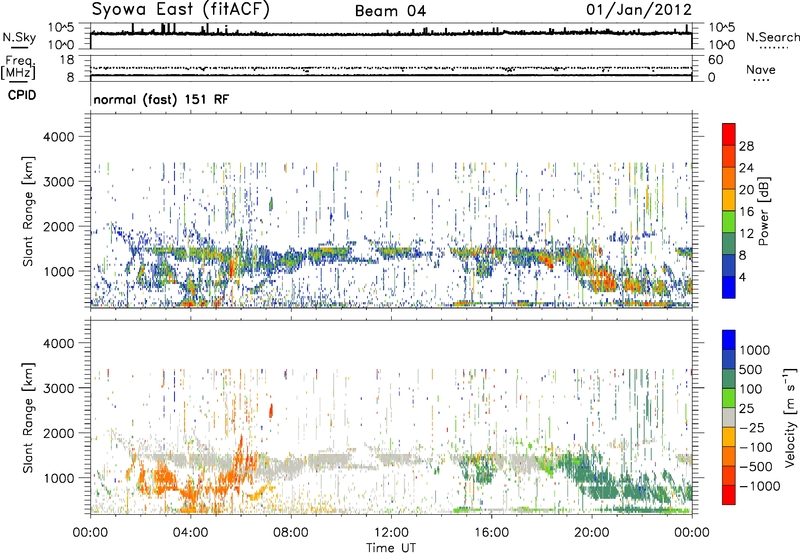
Task: Click the red Velocity segment below -1000
Action: (x=729, y=495)
